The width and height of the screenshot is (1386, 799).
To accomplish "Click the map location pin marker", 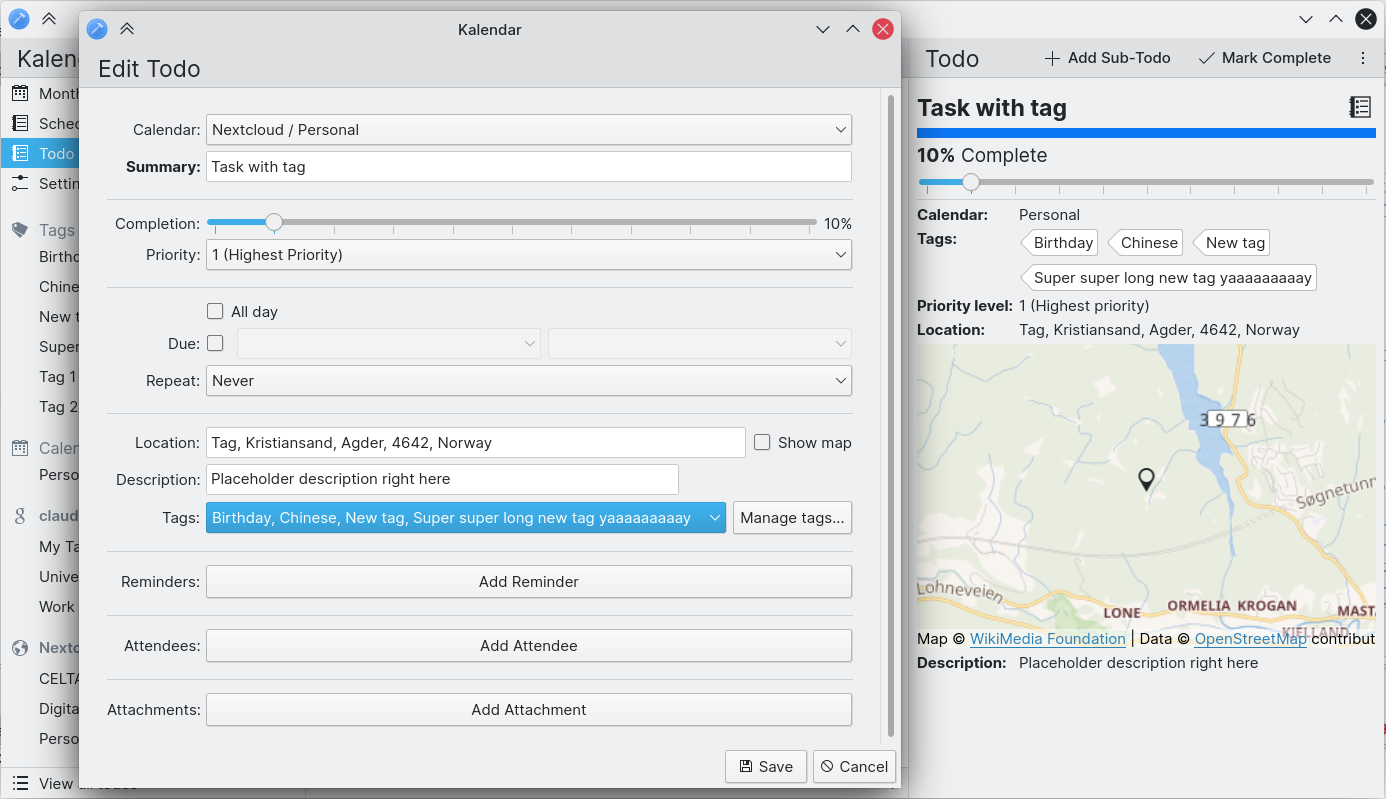I will click(1147, 480).
